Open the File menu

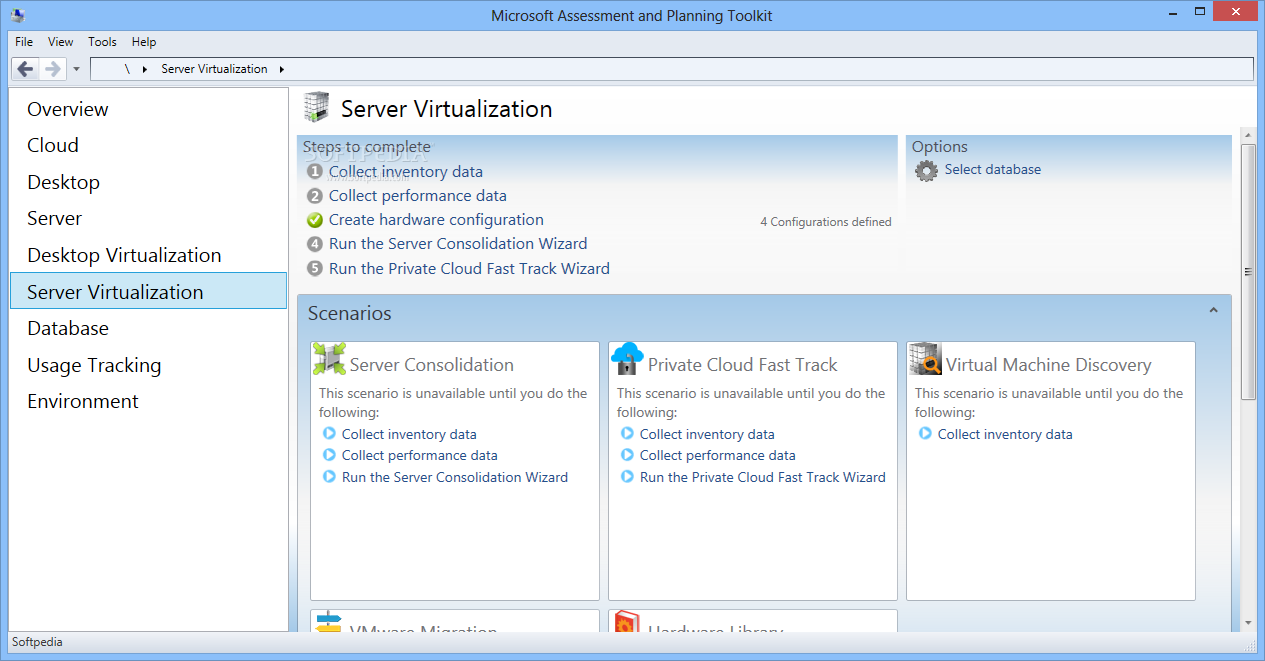(24, 42)
